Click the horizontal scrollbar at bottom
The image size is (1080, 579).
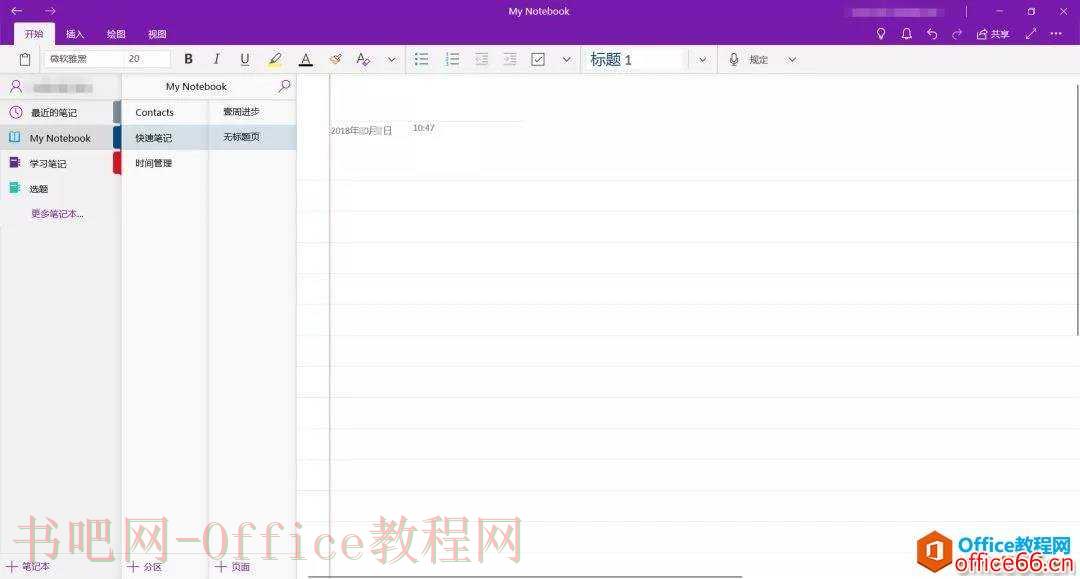(x=525, y=576)
